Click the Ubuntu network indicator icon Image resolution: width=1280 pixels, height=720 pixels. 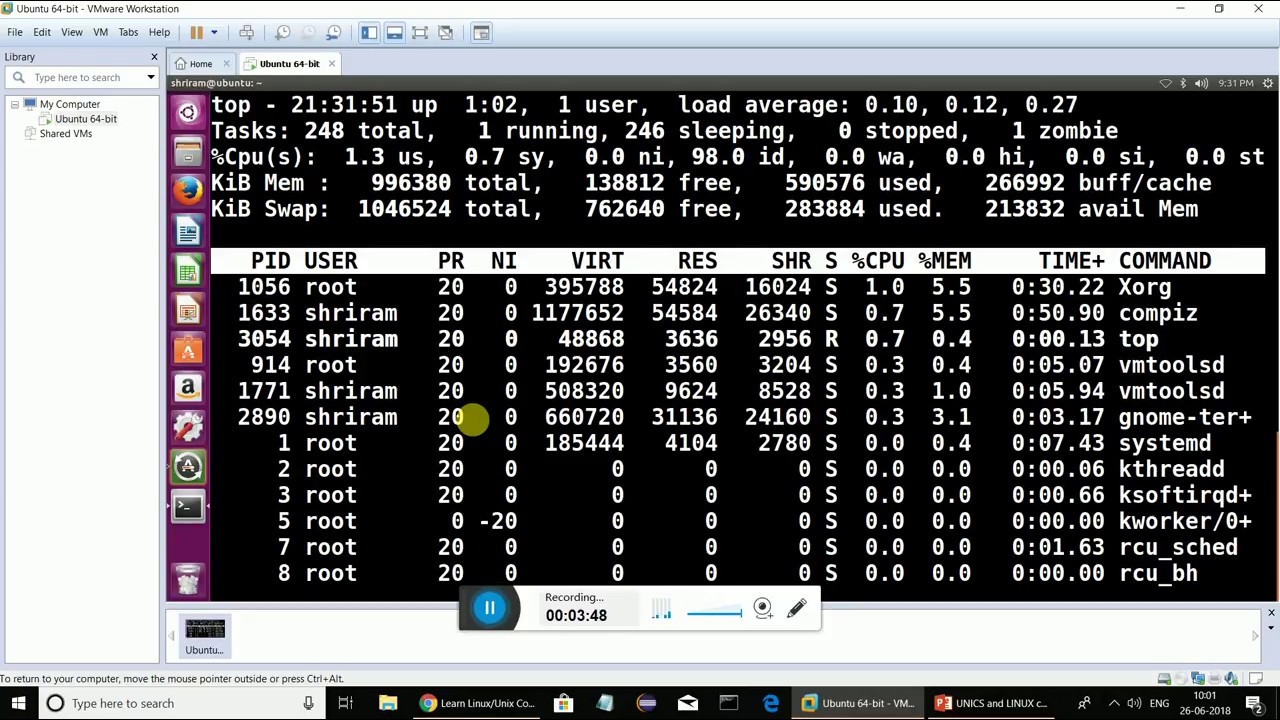pos(1165,83)
